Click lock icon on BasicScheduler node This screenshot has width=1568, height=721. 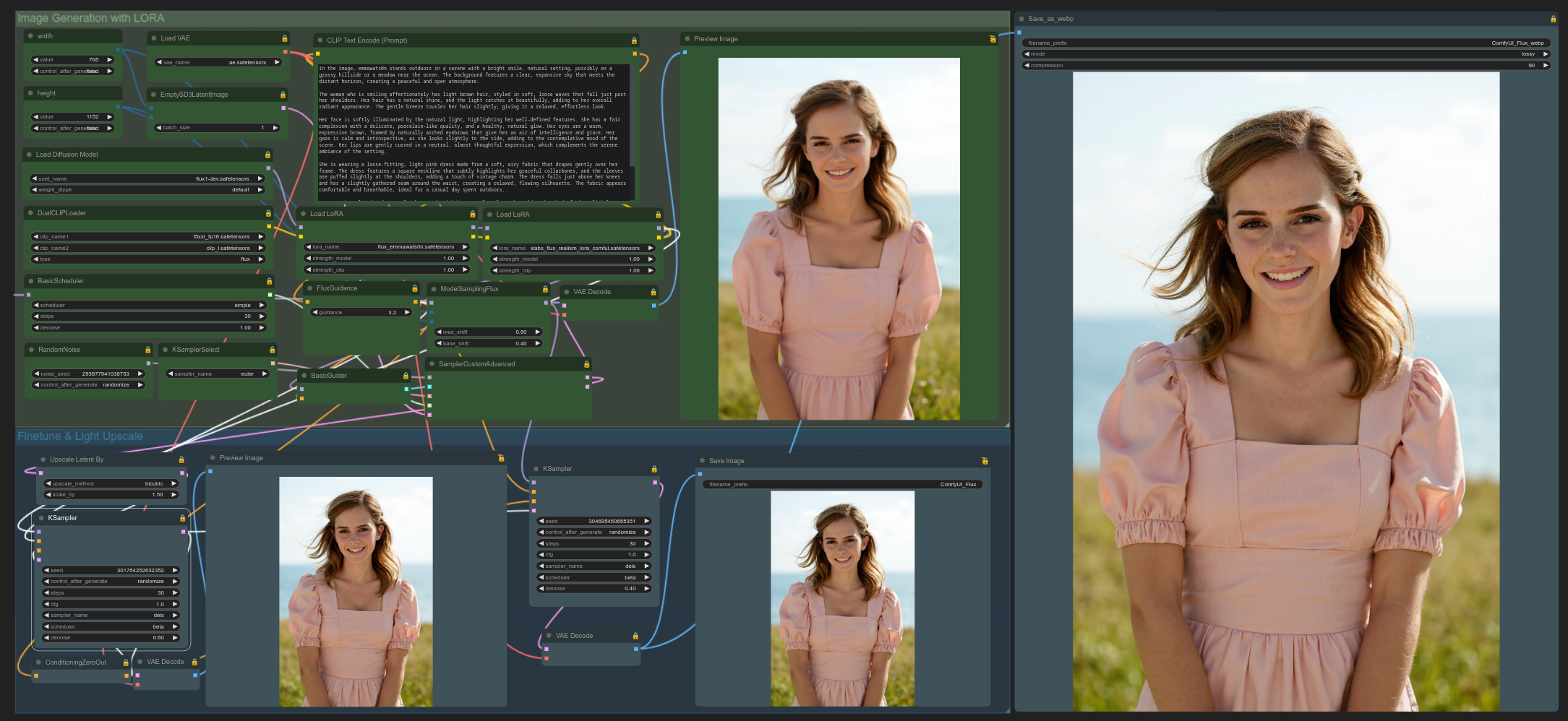click(269, 281)
